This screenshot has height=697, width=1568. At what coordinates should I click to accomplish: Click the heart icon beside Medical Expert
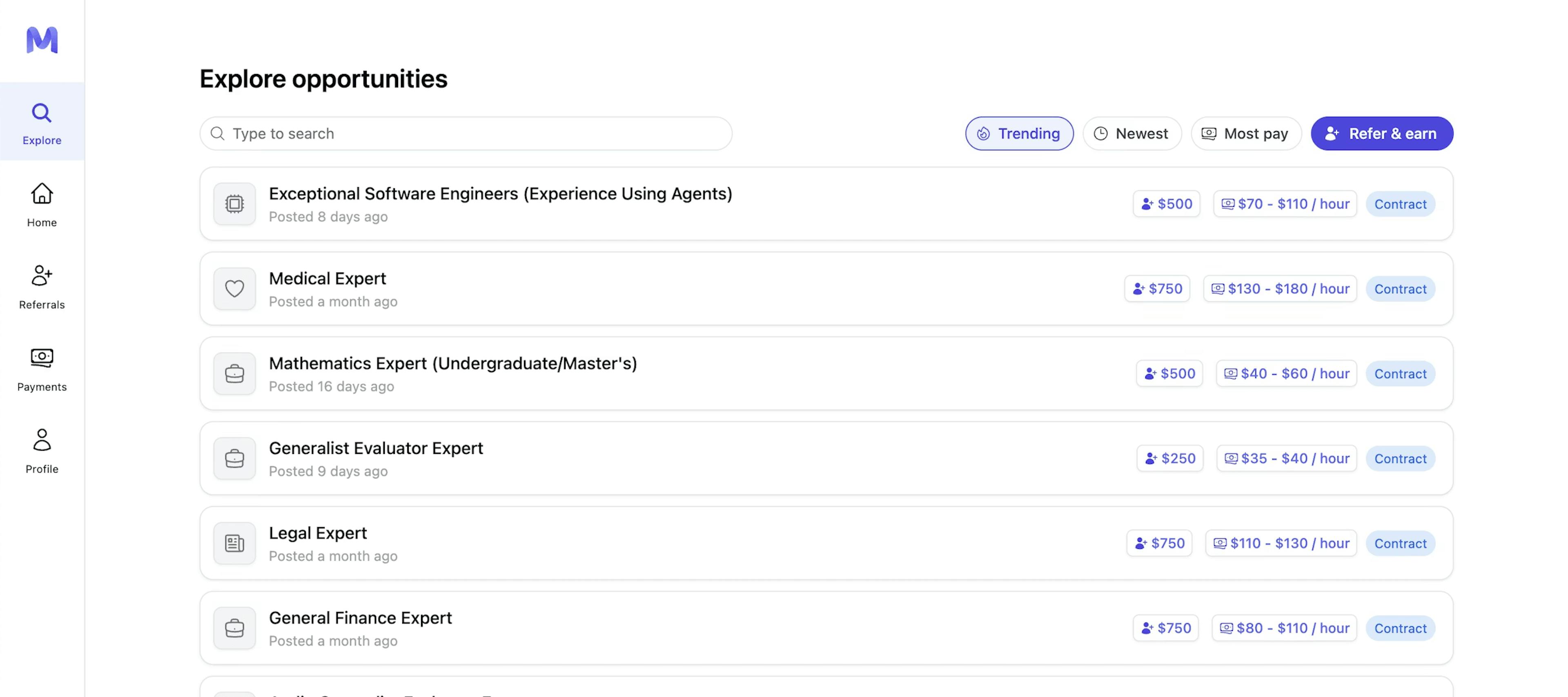(x=234, y=289)
